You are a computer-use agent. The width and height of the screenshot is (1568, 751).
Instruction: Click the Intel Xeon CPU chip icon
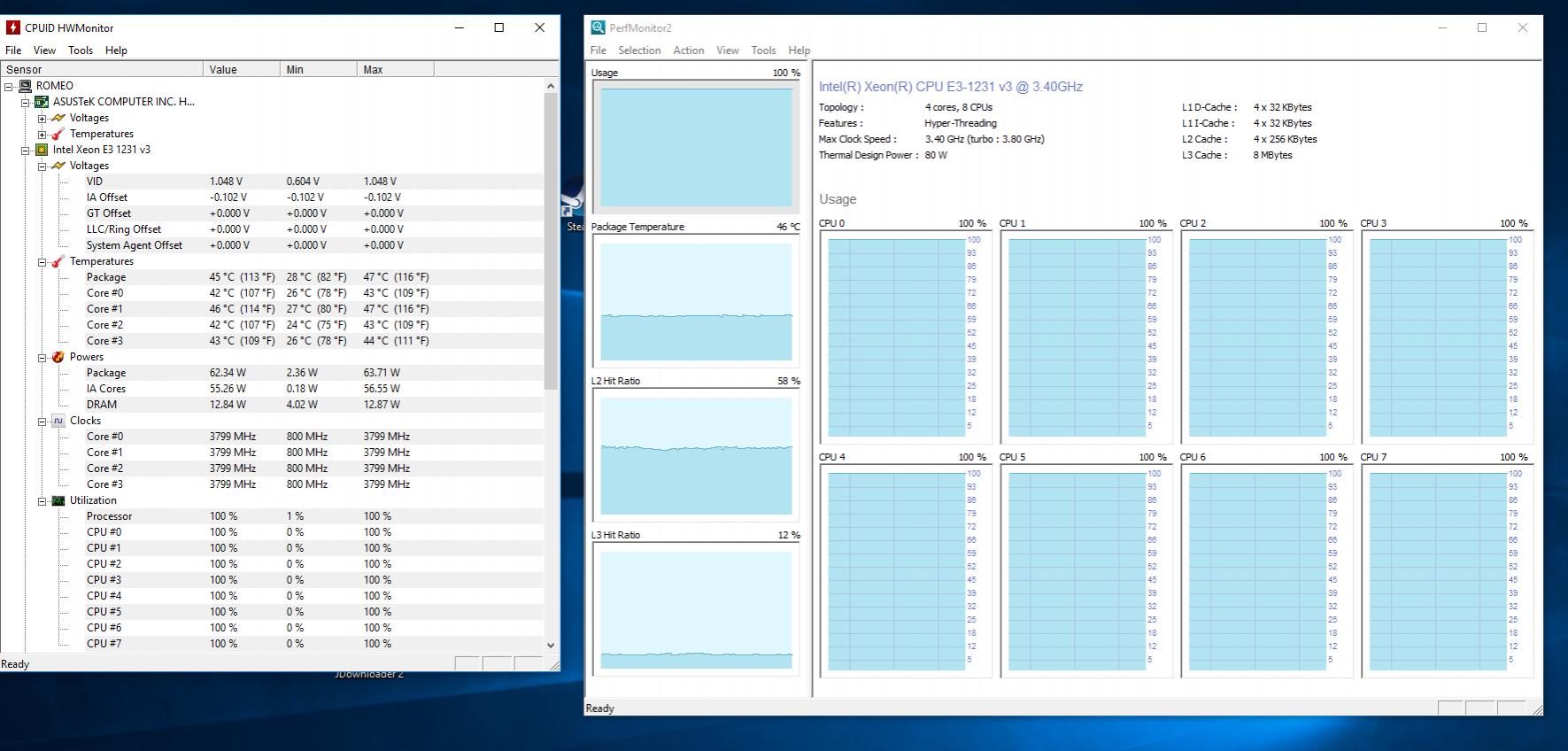pos(42,150)
